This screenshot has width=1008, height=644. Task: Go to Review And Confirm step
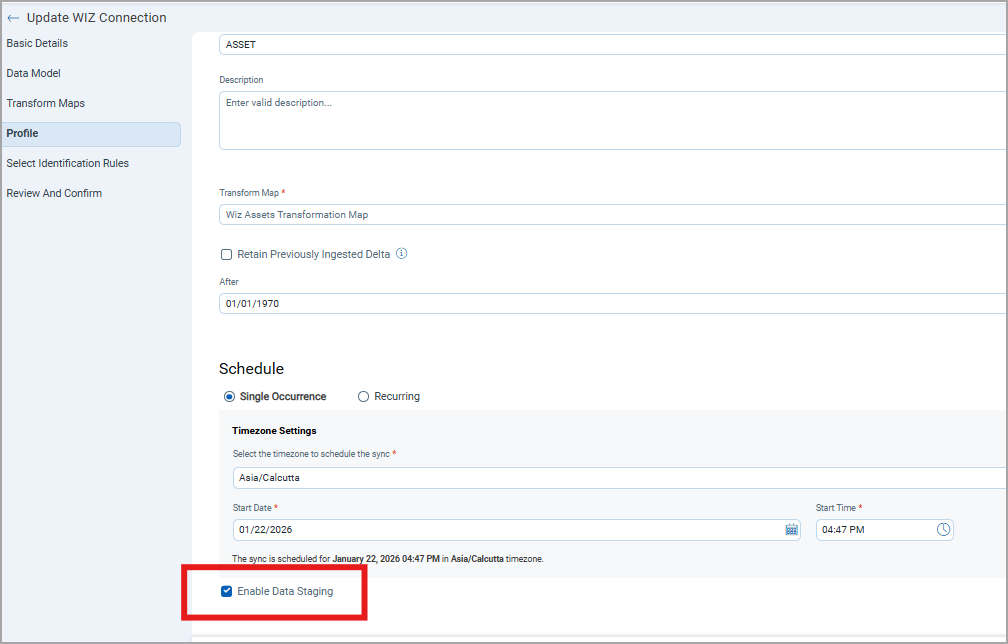click(x=54, y=193)
